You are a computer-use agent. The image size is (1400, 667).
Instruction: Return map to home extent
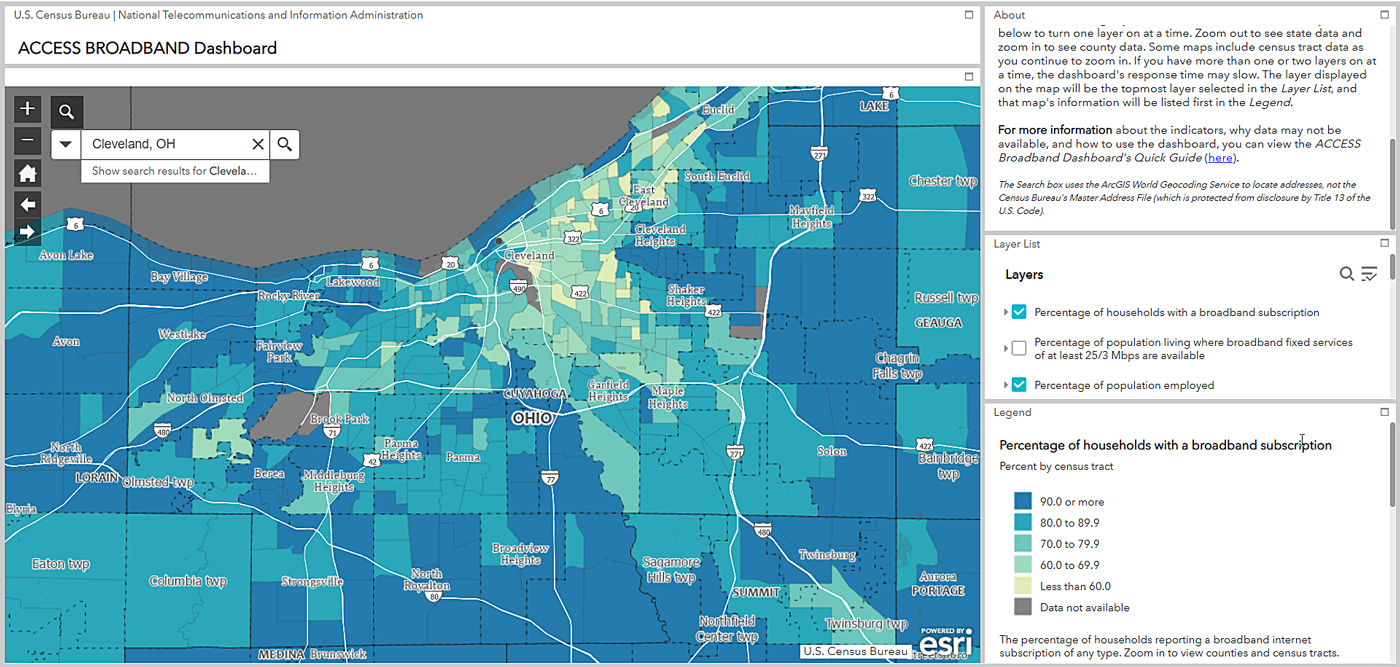click(x=28, y=173)
